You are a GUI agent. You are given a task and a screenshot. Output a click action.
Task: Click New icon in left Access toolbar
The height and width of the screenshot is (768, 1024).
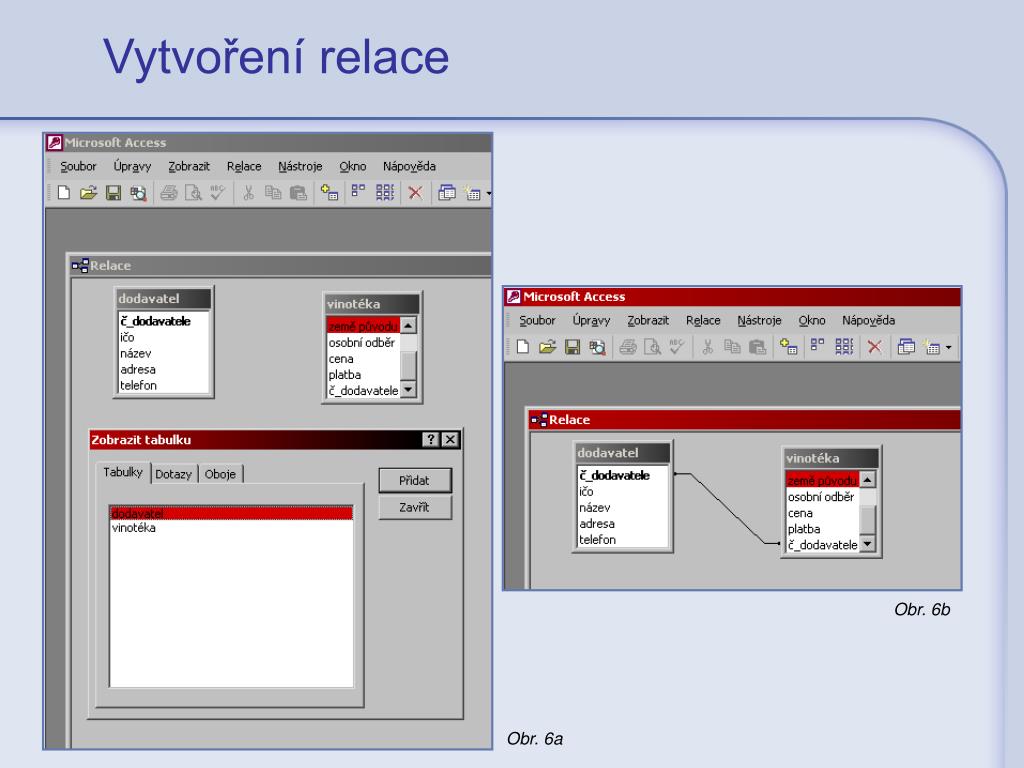(64, 193)
